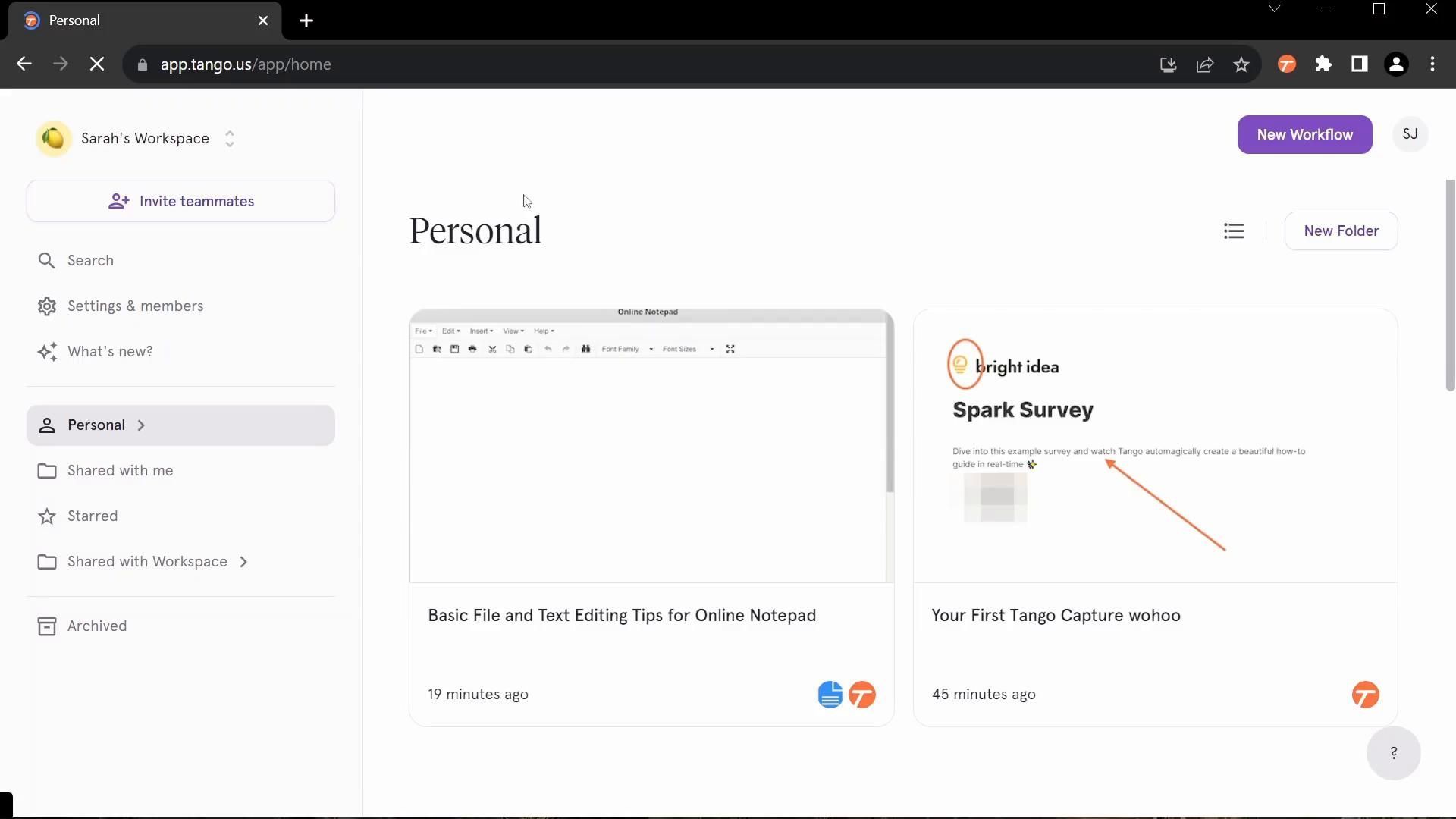Expand Shared with Workspace chevron
Image resolution: width=1456 pixels, height=819 pixels.
(243, 562)
